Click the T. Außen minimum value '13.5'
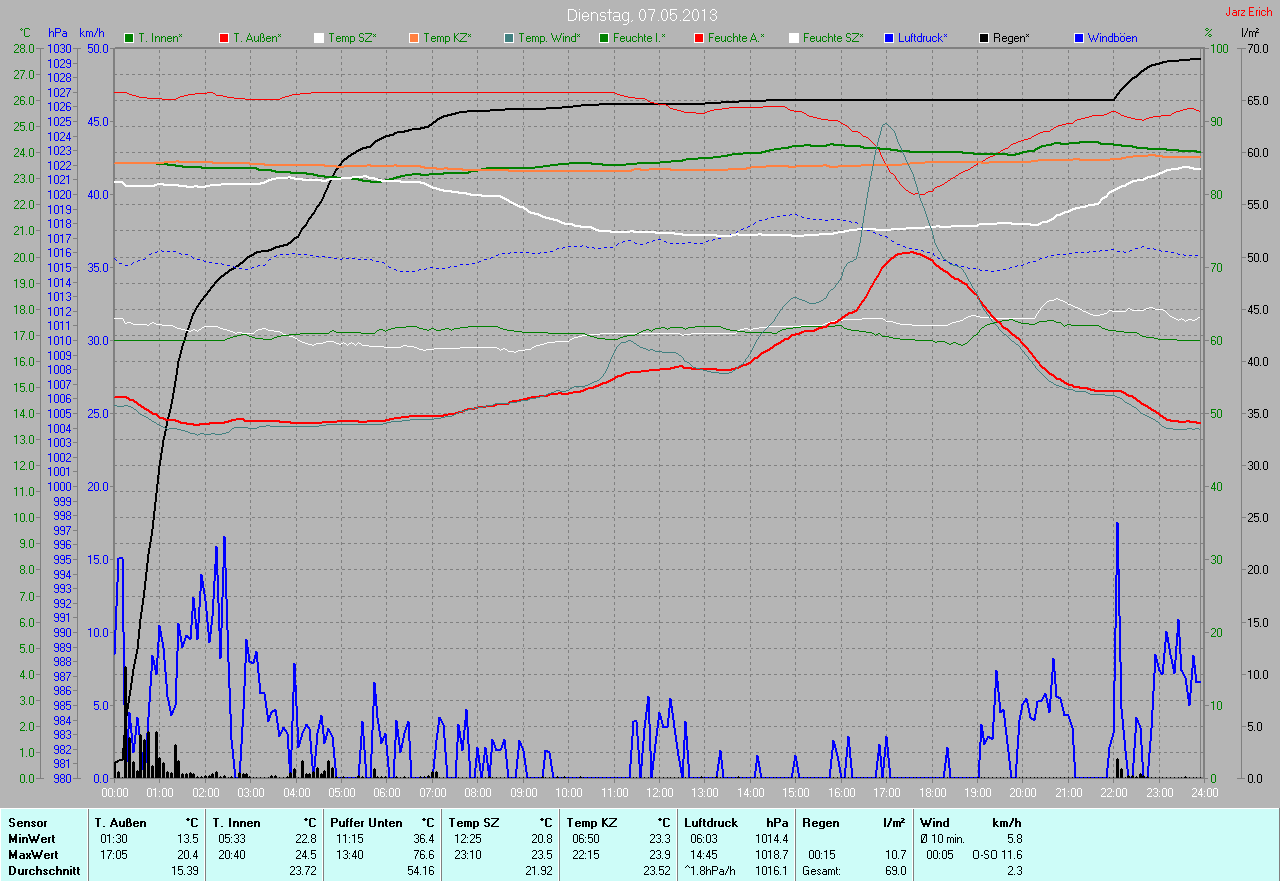Viewport: 1280px width, 881px height. 188,838
